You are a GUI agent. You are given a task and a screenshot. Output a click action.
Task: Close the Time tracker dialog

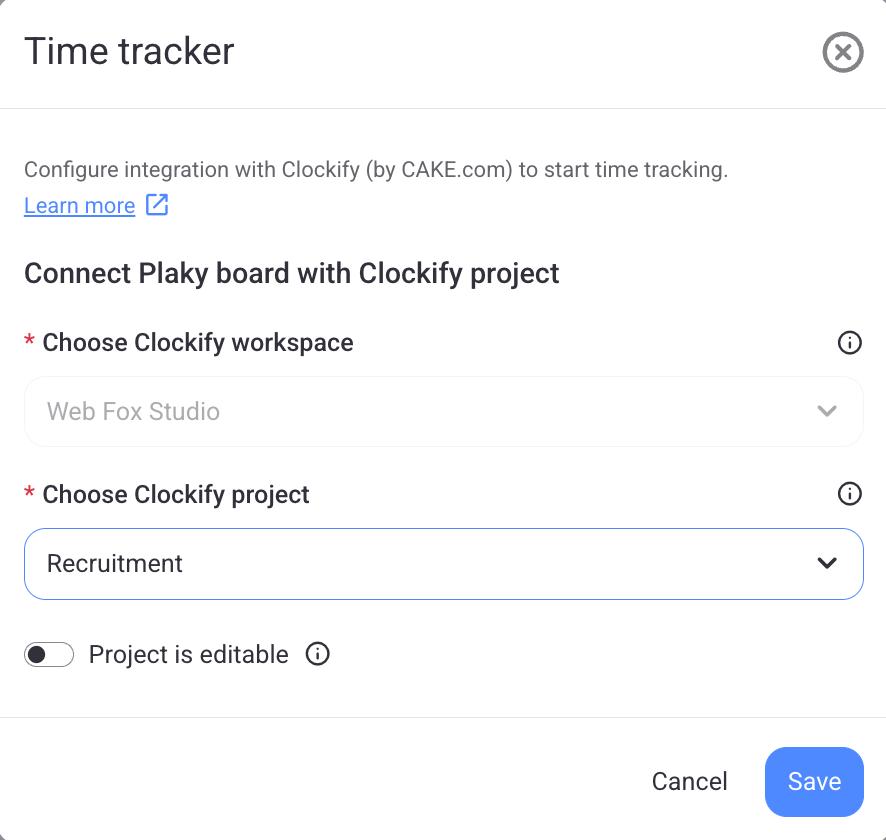point(843,52)
